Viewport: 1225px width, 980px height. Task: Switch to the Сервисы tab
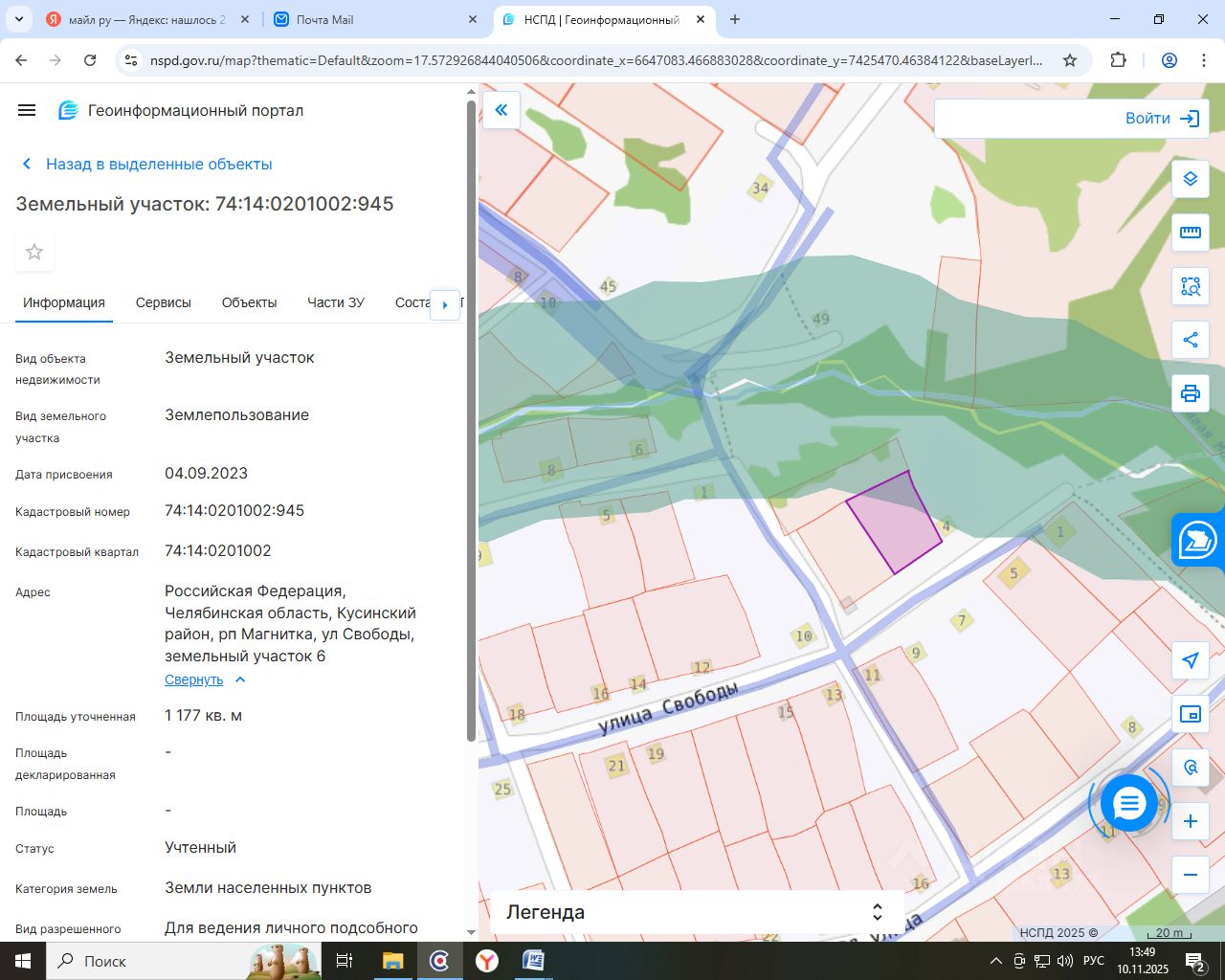(164, 302)
